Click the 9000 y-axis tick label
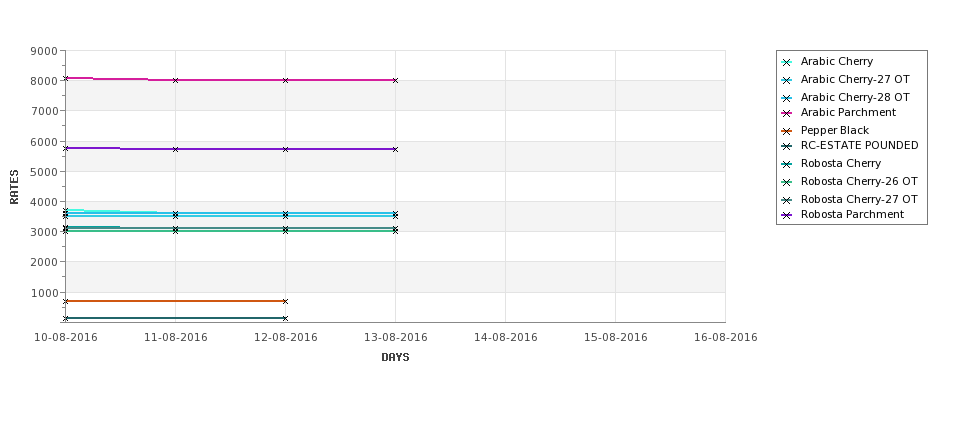The height and width of the screenshot is (429, 975). (44, 51)
